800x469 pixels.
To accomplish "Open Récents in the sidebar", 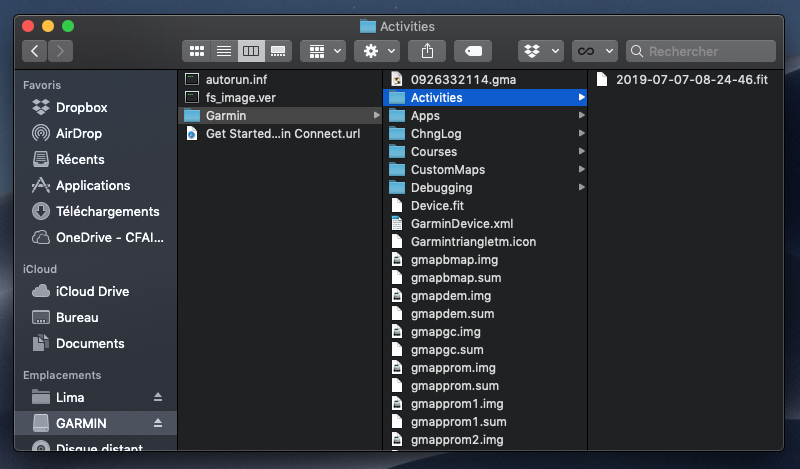I will (96, 159).
